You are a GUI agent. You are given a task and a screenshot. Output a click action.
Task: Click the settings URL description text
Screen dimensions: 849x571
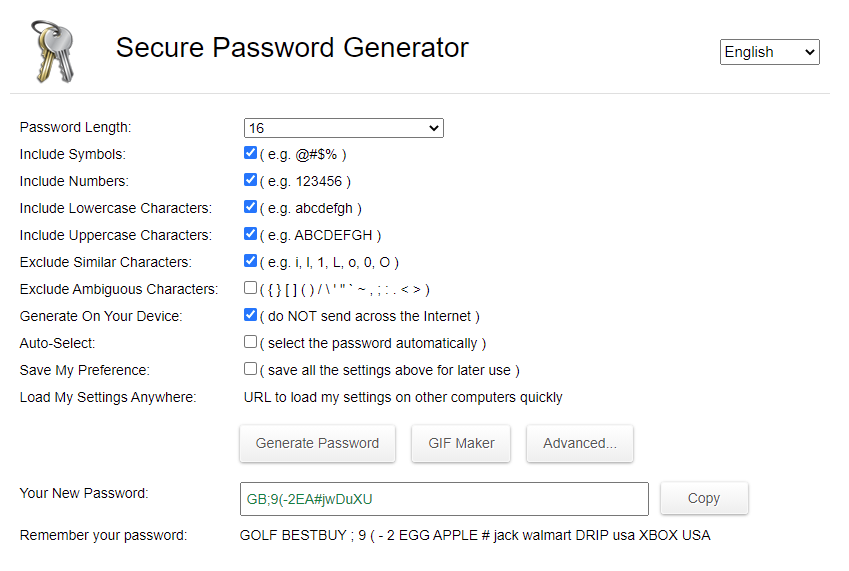point(403,397)
